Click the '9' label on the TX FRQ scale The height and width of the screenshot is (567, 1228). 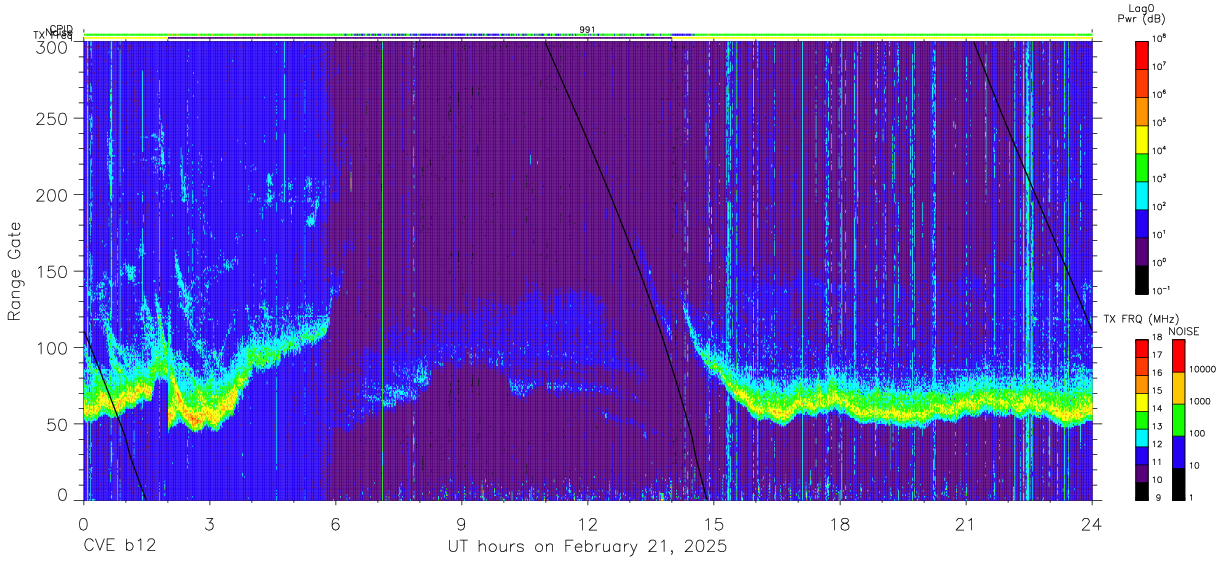click(1157, 497)
